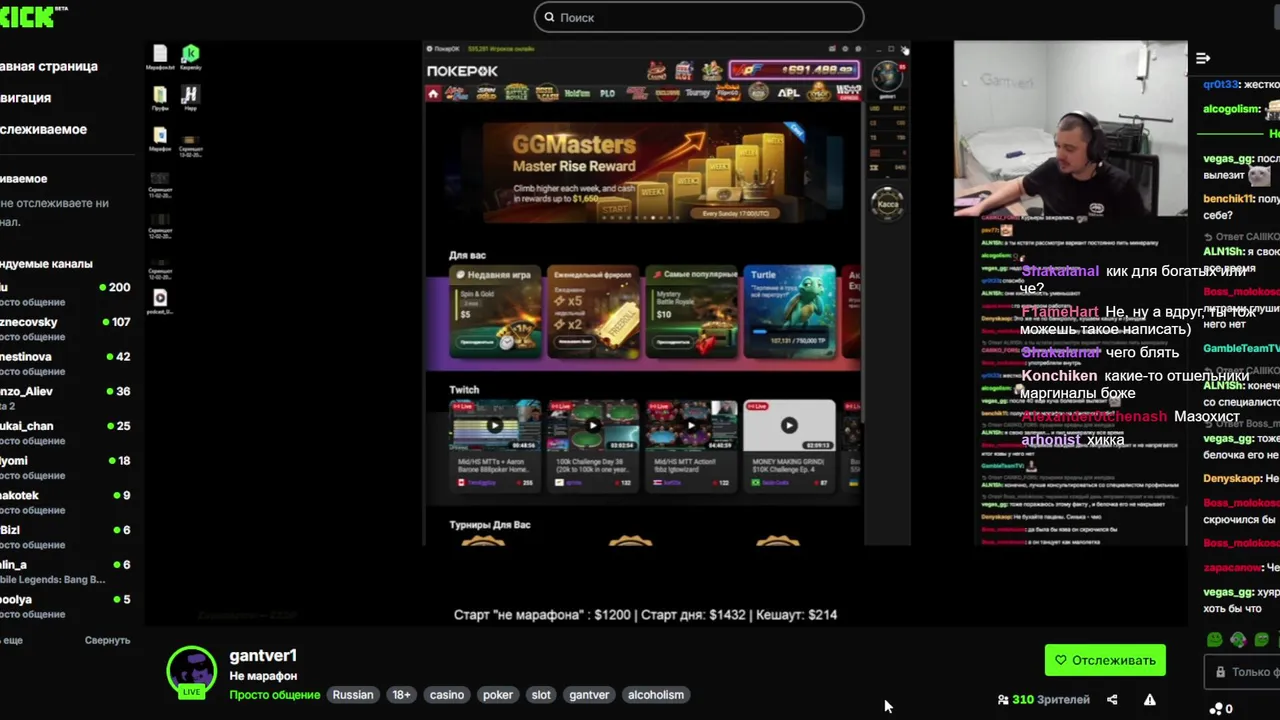The image size is (1280, 720).
Task: Open the Марафон.txt desktop file
Action: 160,58
